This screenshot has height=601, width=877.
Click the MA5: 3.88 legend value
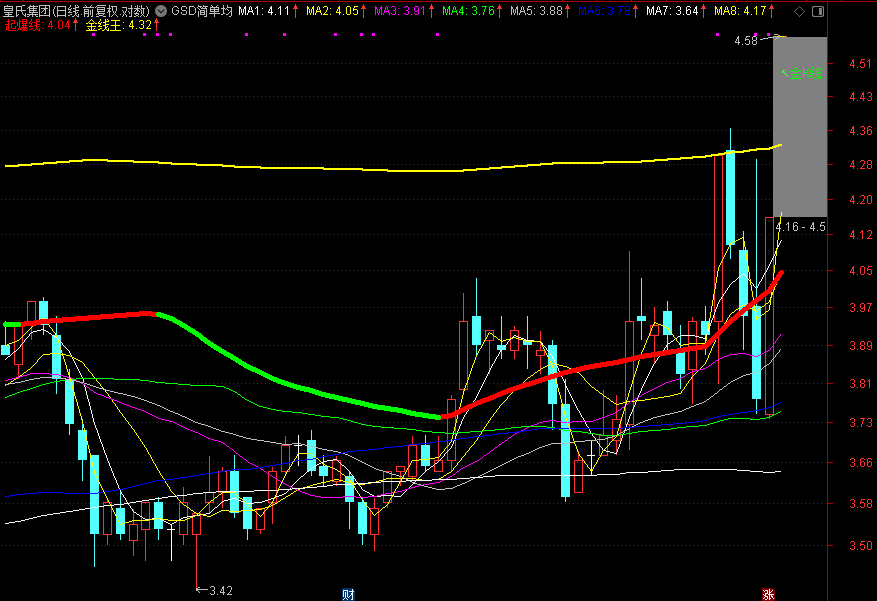pyautogui.click(x=536, y=11)
